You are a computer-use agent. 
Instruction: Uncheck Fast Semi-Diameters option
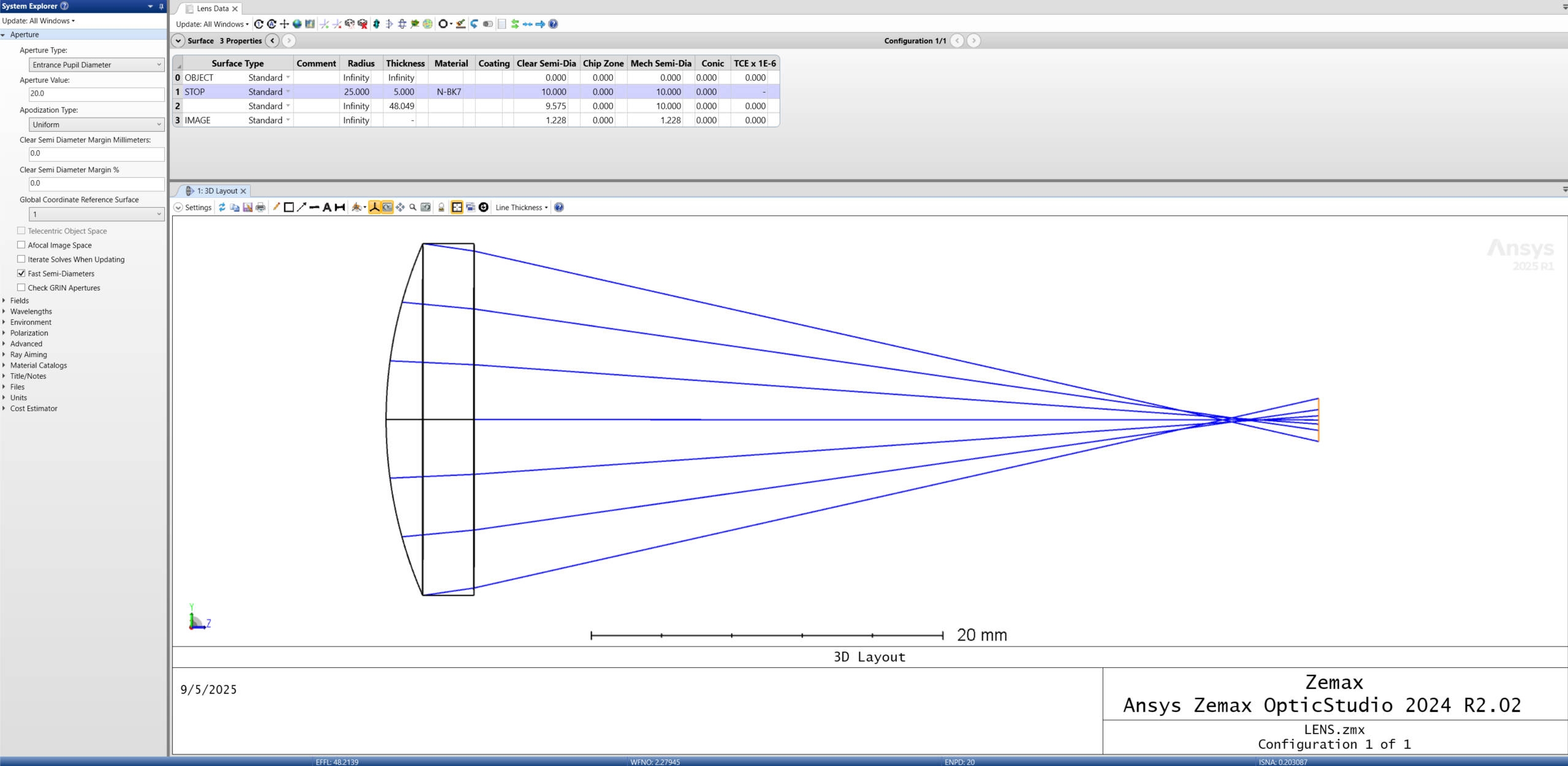pyautogui.click(x=21, y=273)
